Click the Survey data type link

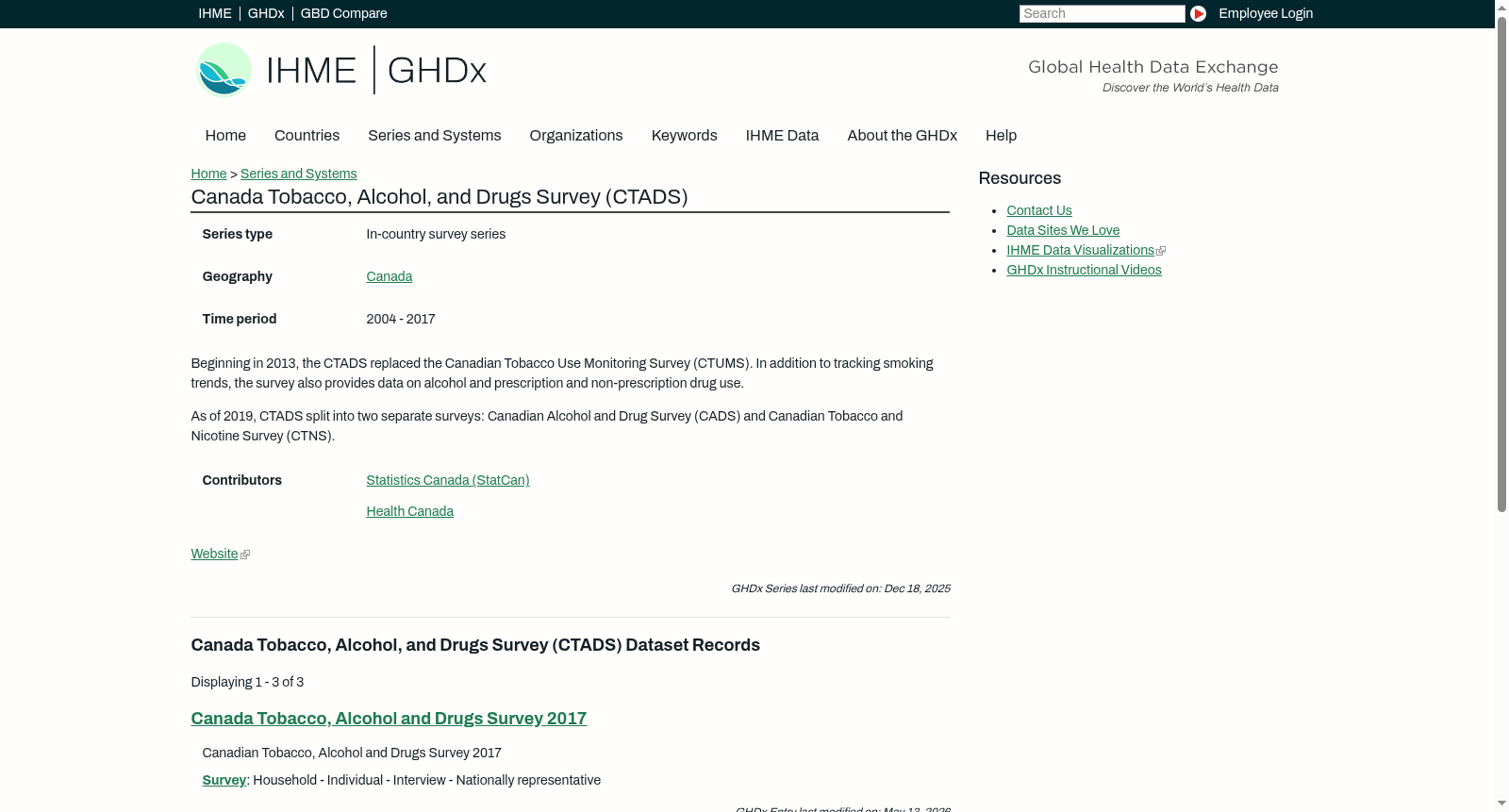pos(224,780)
